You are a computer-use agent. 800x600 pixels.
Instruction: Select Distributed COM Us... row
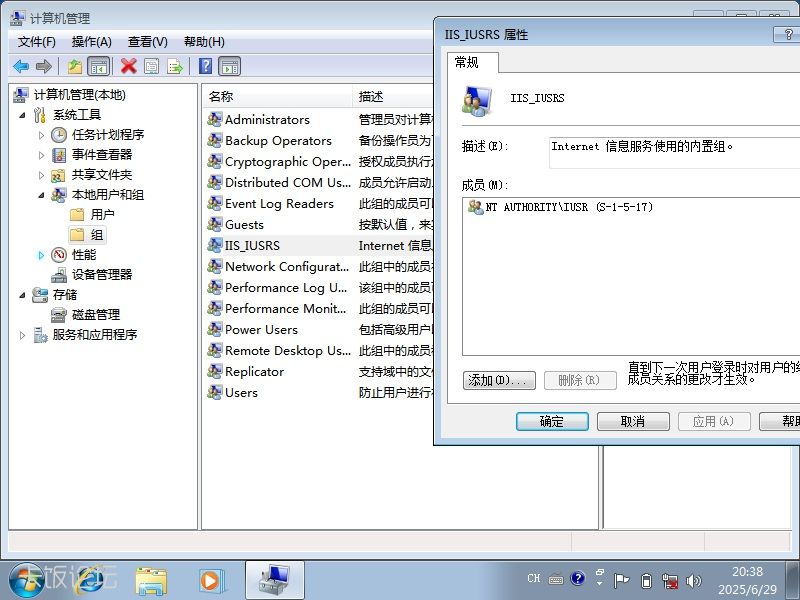pyautogui.click(x=319, y=183)
